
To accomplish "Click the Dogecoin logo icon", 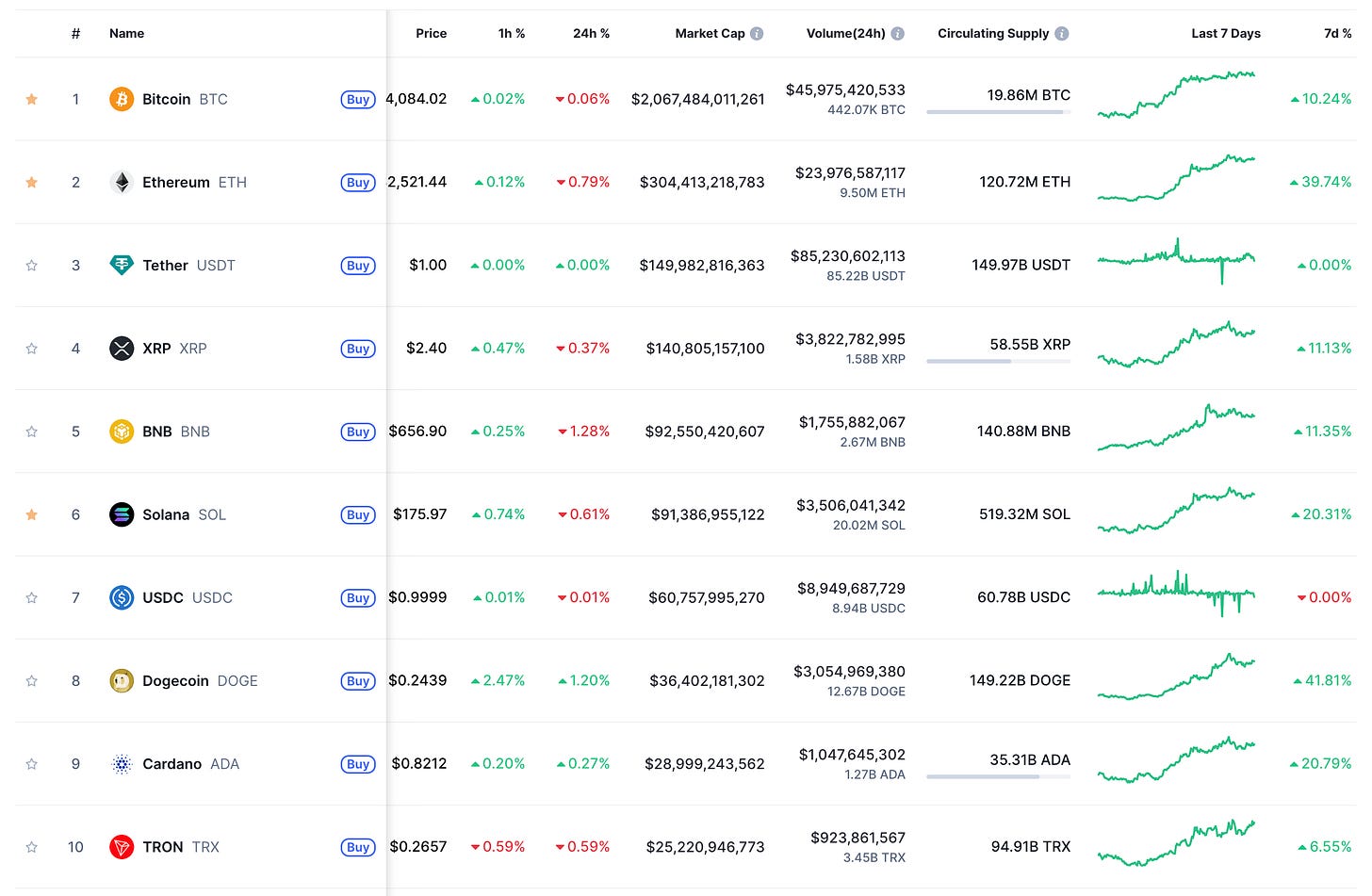I will point(122,680).
